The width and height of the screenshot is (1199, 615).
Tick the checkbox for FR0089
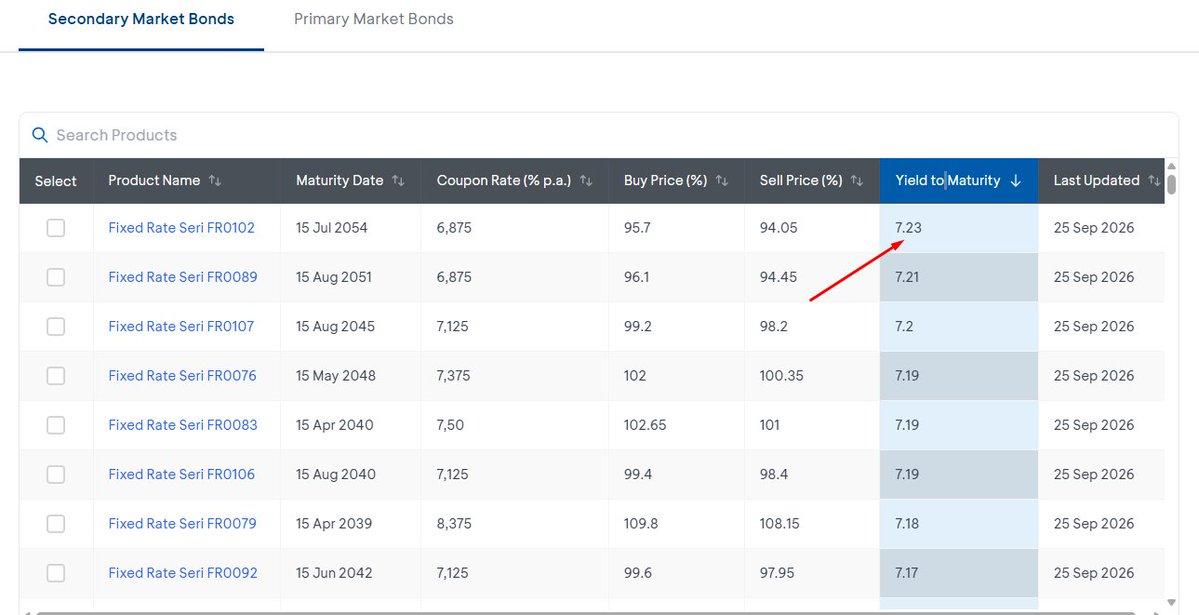(56, 277)
